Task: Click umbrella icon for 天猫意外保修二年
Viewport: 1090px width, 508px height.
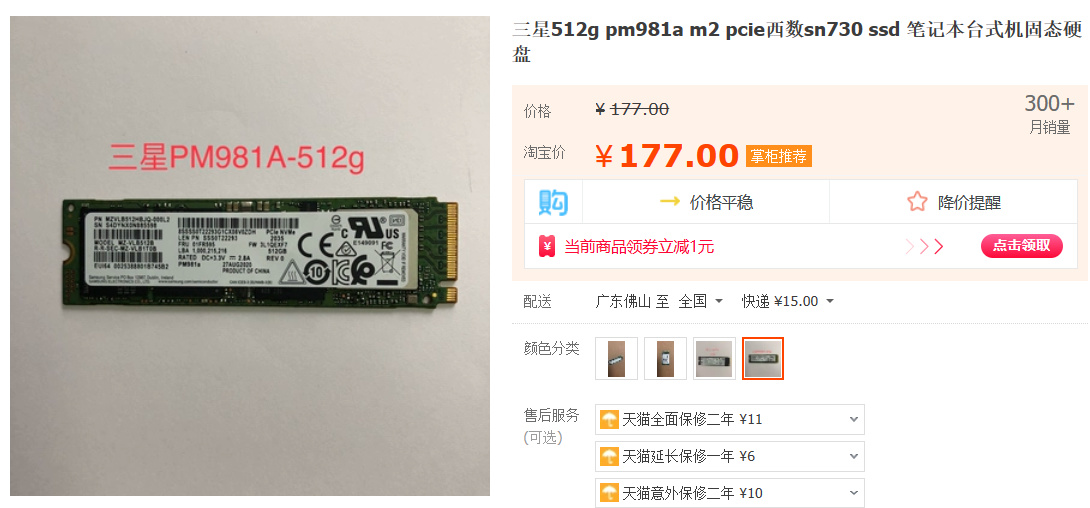Action: pyautogui.click(x=610, y=493)
